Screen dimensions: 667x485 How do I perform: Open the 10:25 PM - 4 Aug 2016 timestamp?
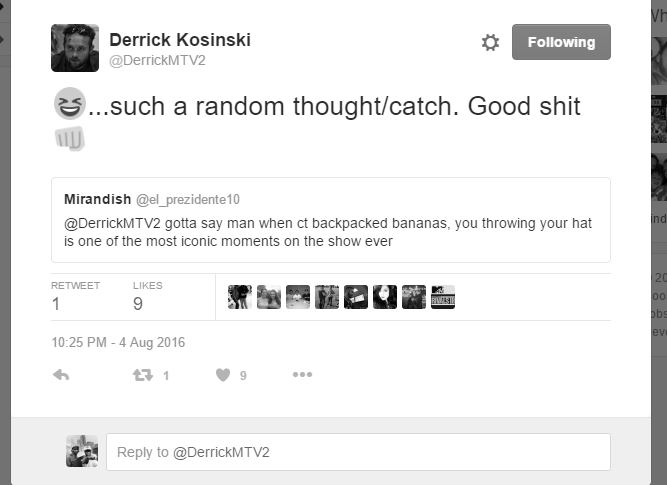(118, 342)
